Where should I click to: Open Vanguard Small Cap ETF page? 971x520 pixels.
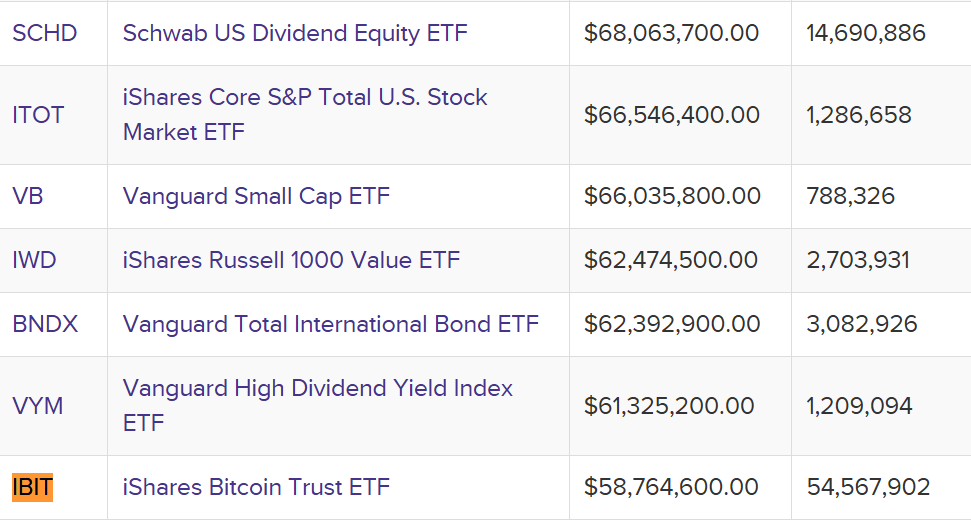(x=256, y=196)
